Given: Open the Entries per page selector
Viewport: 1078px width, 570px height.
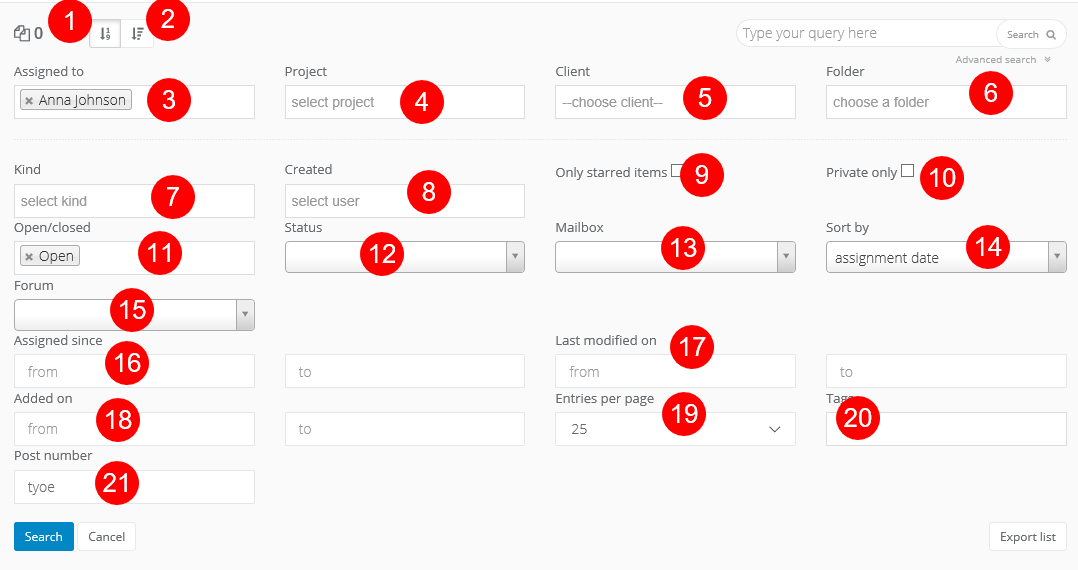Looking at the screenshot, I should point(675,429).
